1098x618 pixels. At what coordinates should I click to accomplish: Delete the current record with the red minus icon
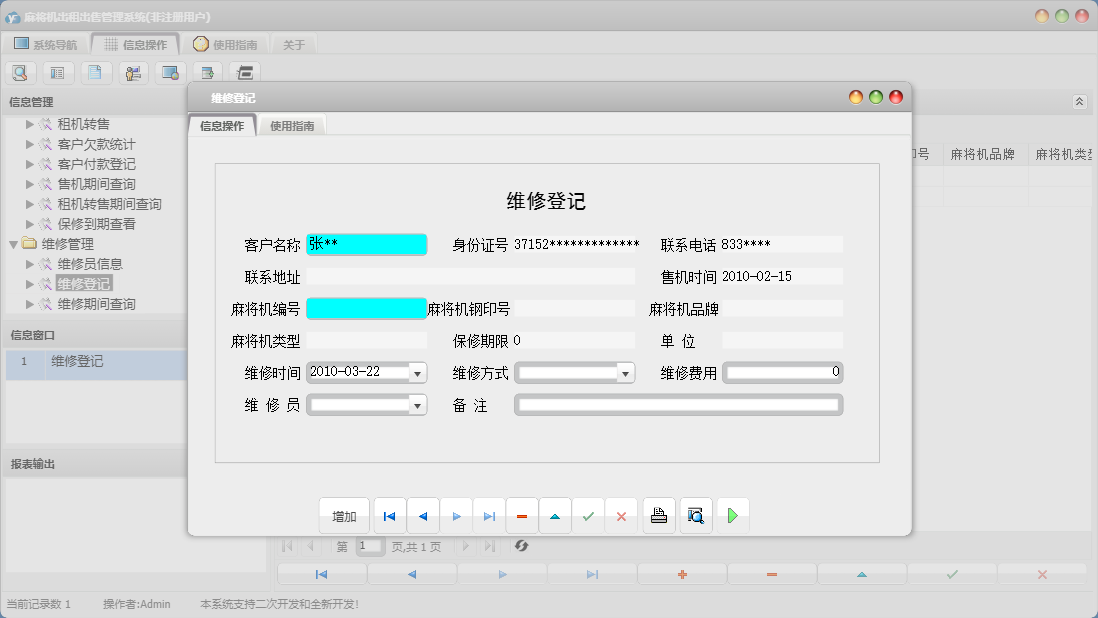point(522,515)
